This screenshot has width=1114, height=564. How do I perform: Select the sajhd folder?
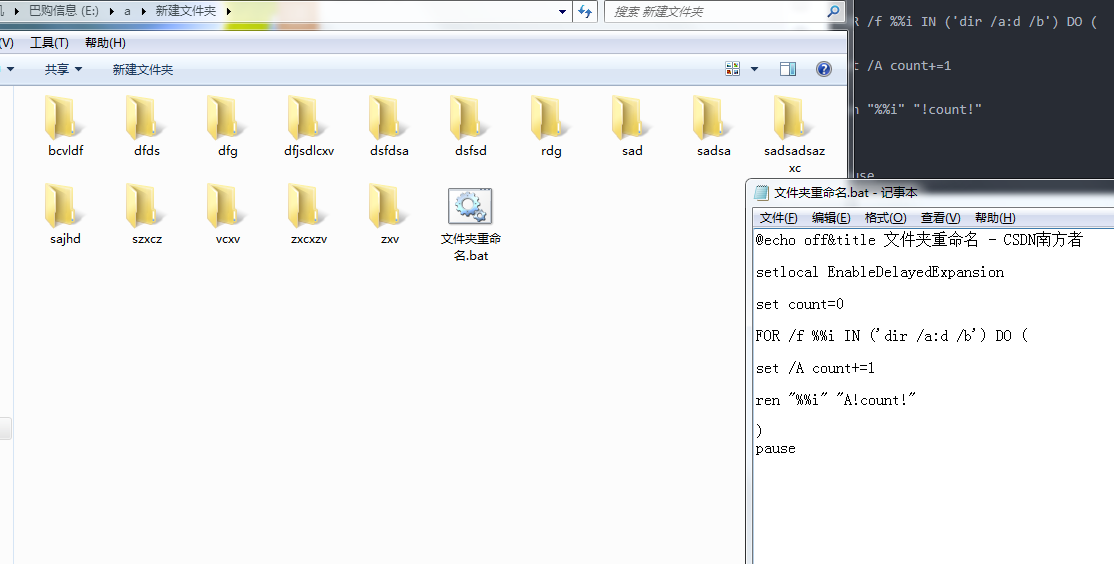point(65,206)
